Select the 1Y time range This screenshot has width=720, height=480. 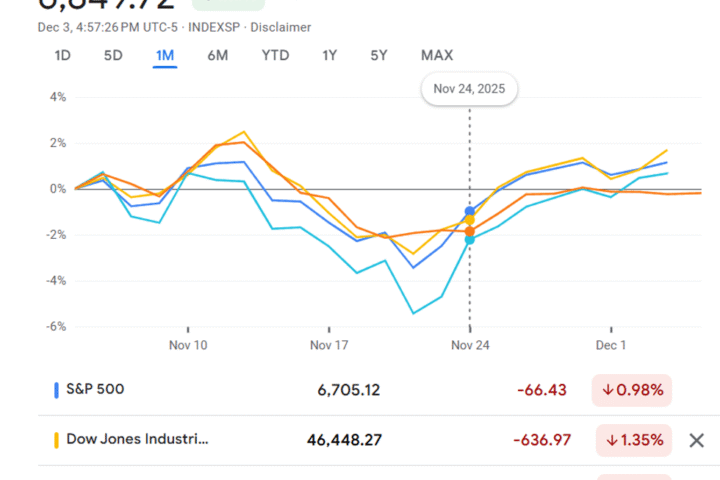click(329, 55)
